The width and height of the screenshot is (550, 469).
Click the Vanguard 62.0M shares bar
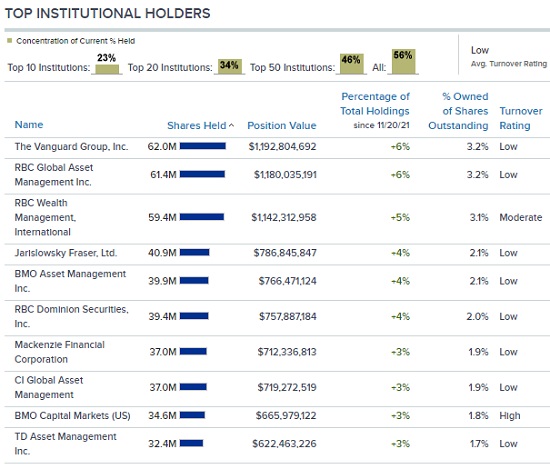click(x=203, y=146)
